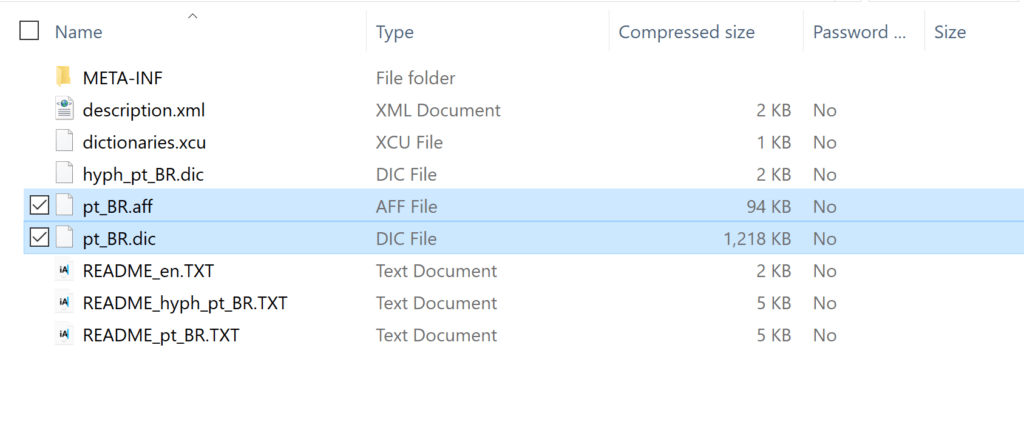Click the README_hyph_pt_BR.TXT icon

click(63, 302)
